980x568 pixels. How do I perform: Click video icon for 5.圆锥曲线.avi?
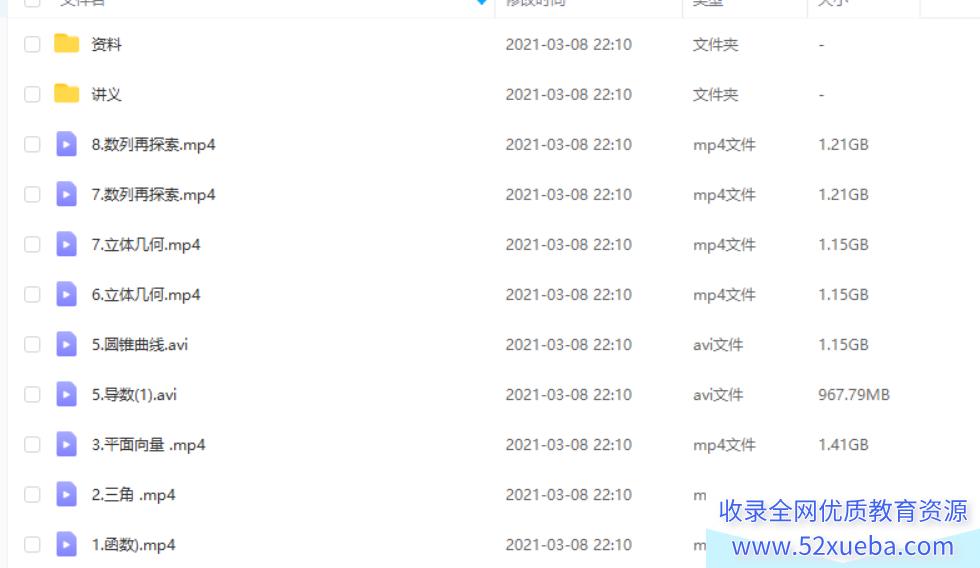tap(66, 344)
